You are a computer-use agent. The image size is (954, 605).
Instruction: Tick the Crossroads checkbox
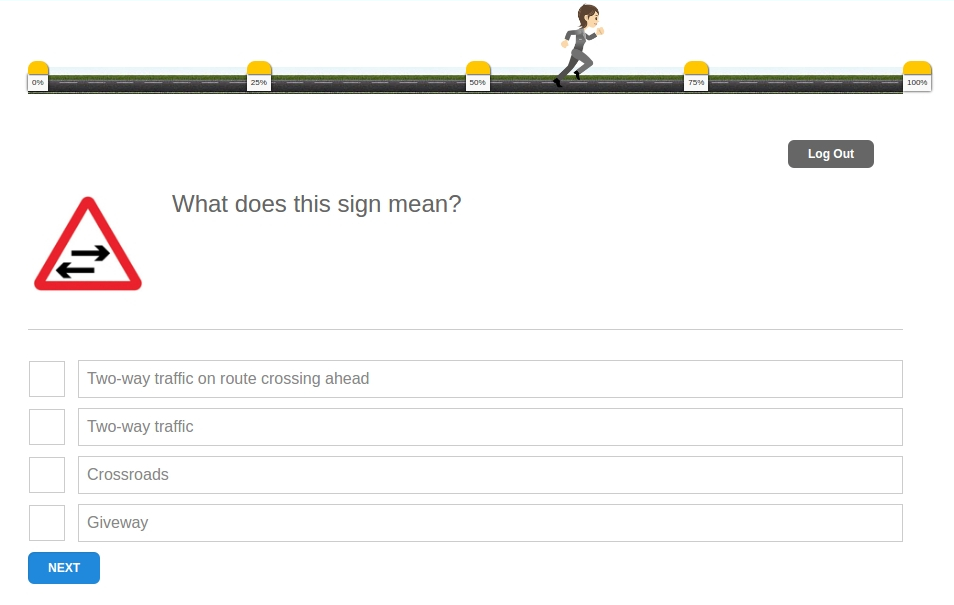(47, 475)
